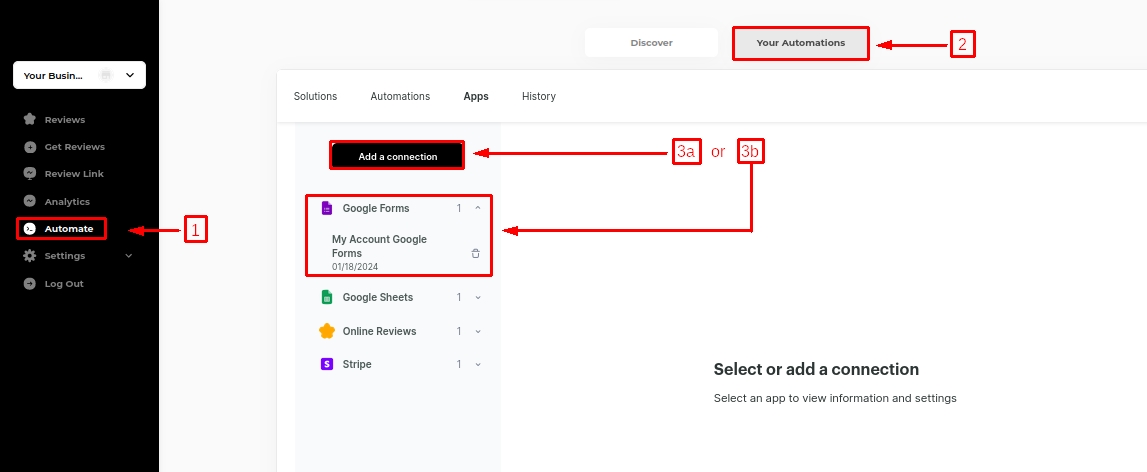Click the Log Out icon
Viewport: 1147px width, 472px height.
[30, 284]
